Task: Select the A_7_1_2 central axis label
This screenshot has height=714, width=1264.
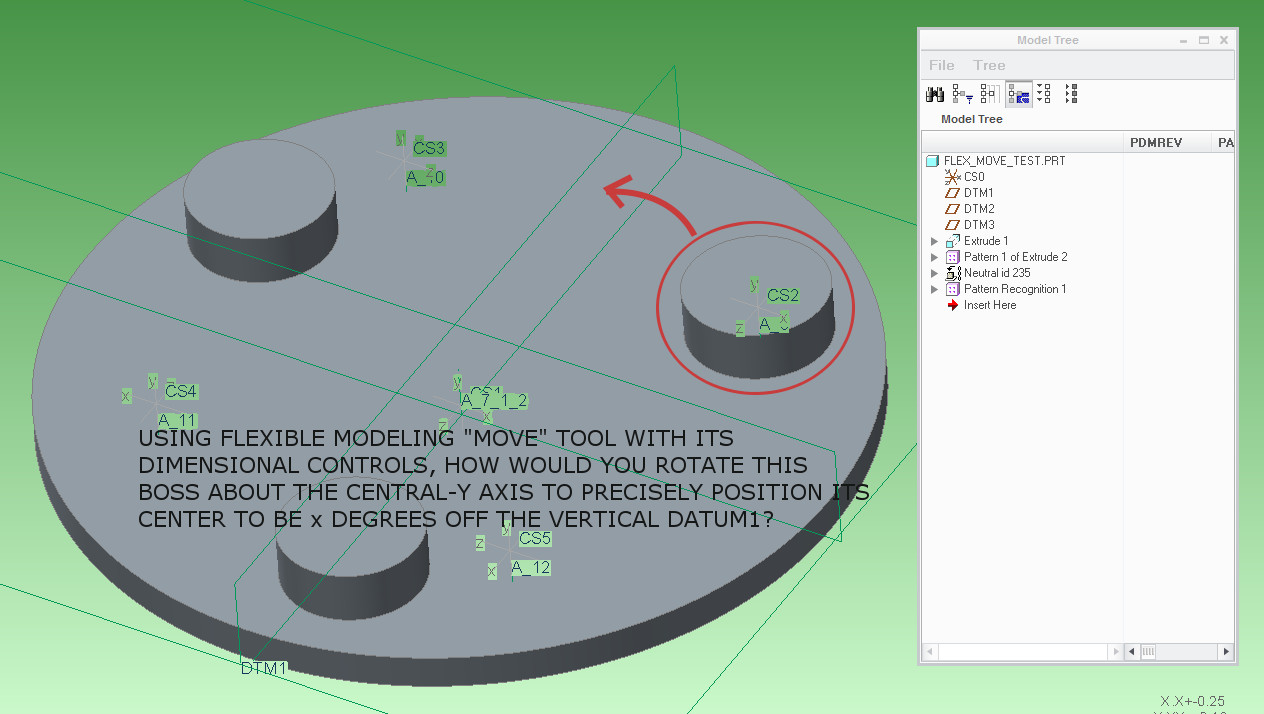Action: (x=494, y=401)
